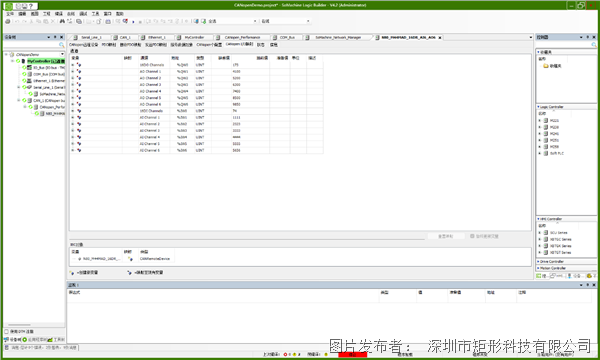Open the first menu in the menu bar
The width and height of the screenshot is (600, 360).
click(x=10, y=14)
